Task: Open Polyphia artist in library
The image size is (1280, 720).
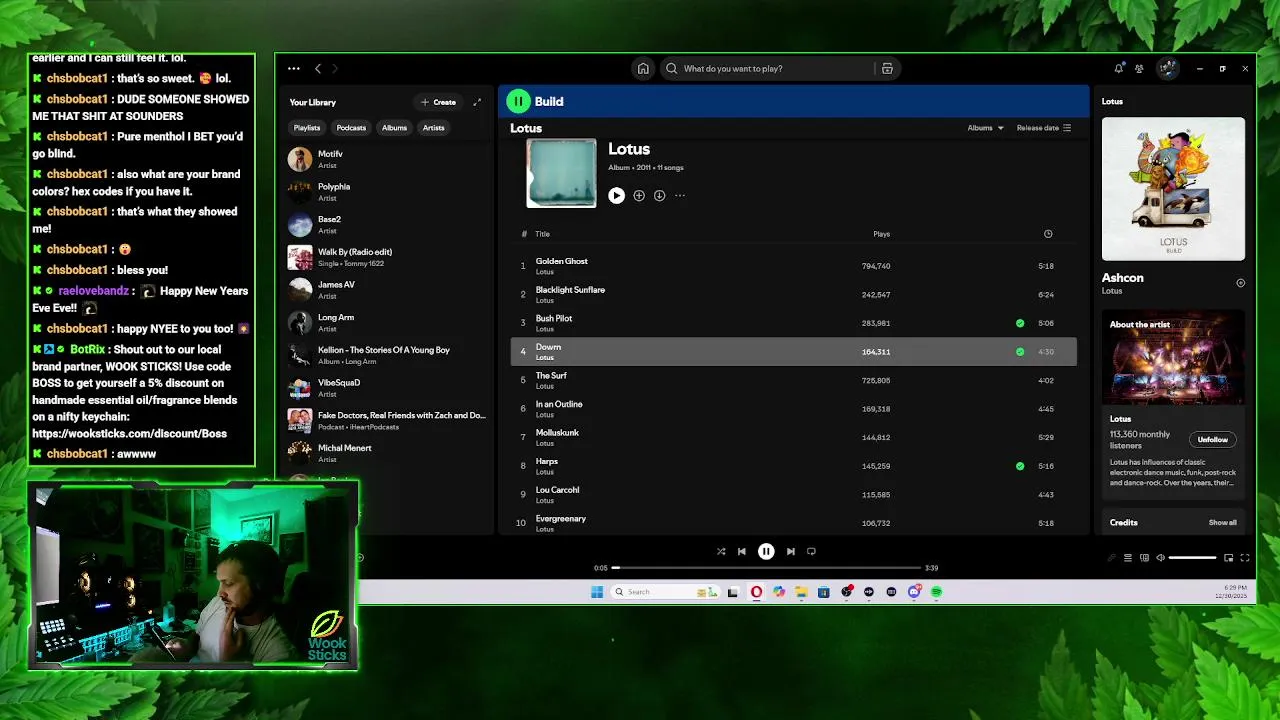Action: tap(386, 192)
